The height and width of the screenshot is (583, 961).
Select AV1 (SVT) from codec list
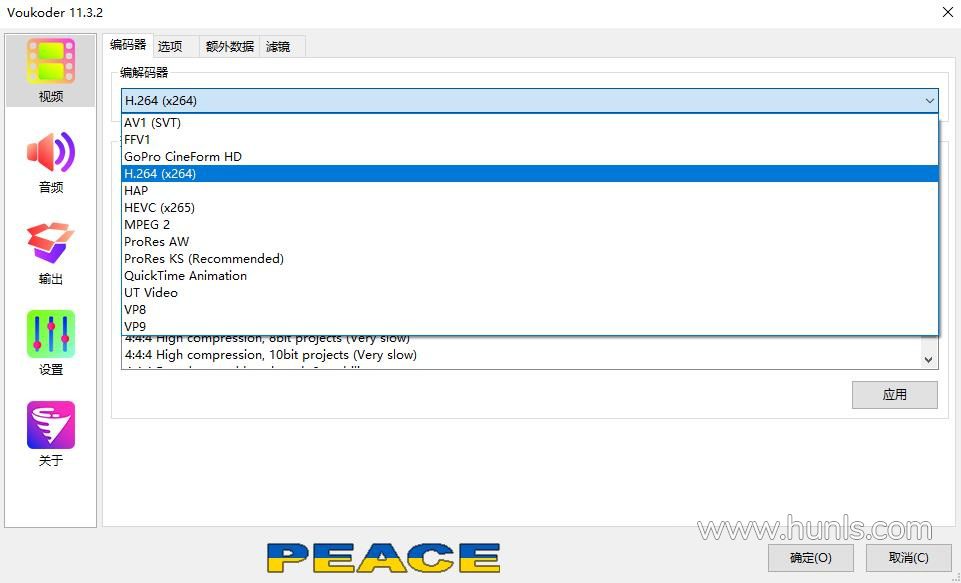click(530, 123)
